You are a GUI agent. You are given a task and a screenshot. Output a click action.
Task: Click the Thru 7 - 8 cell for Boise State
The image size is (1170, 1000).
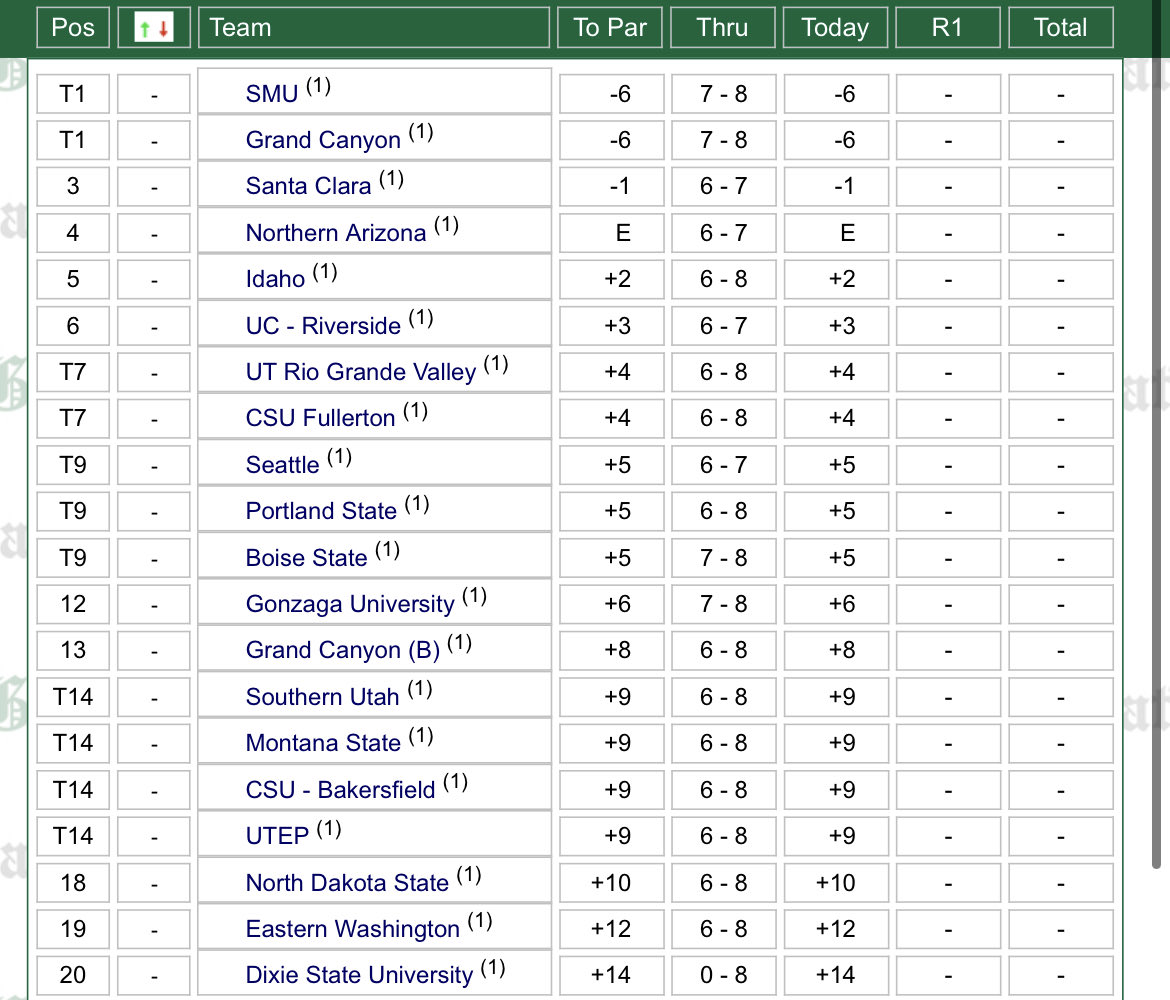723,557
